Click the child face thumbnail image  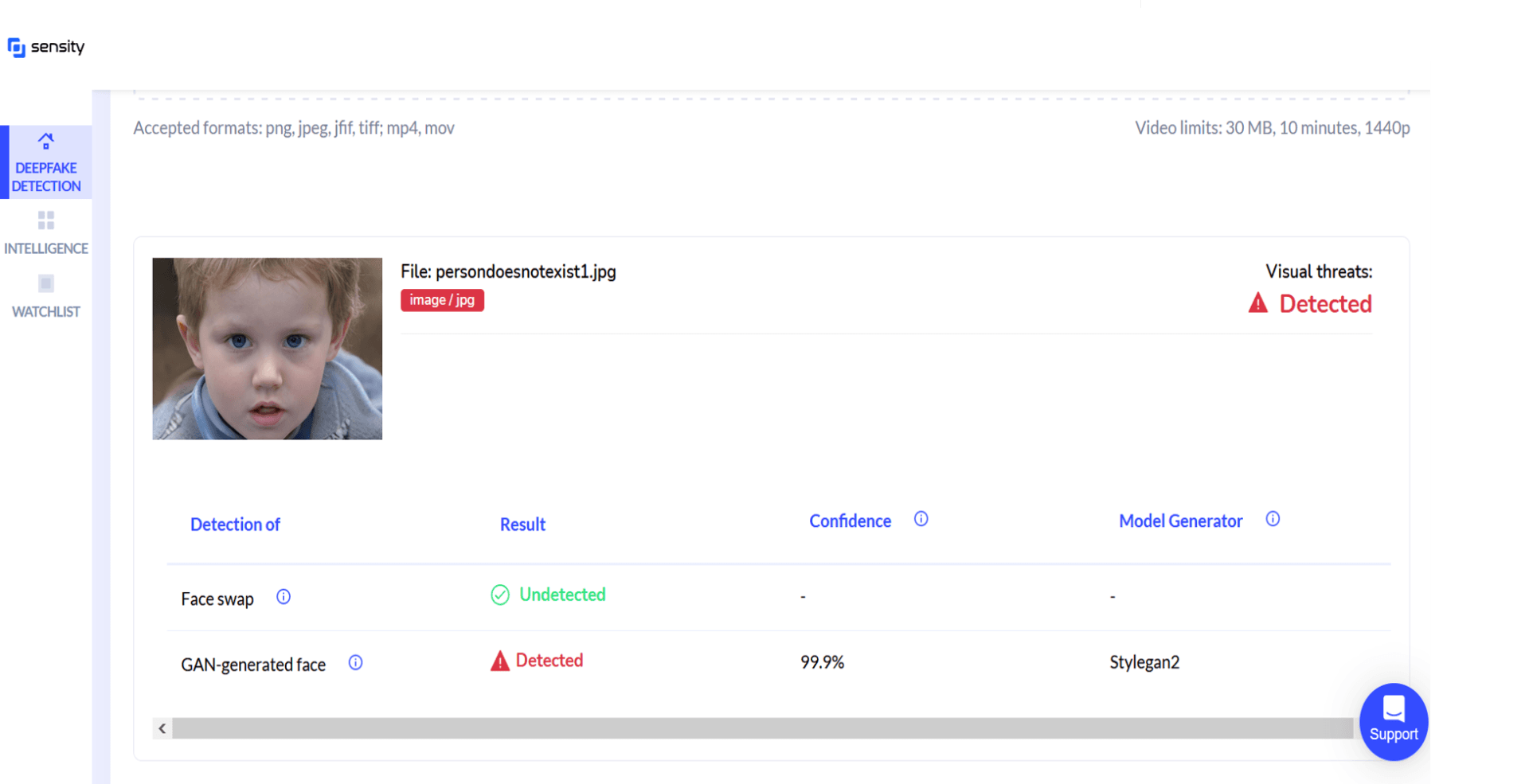[268, 349]
